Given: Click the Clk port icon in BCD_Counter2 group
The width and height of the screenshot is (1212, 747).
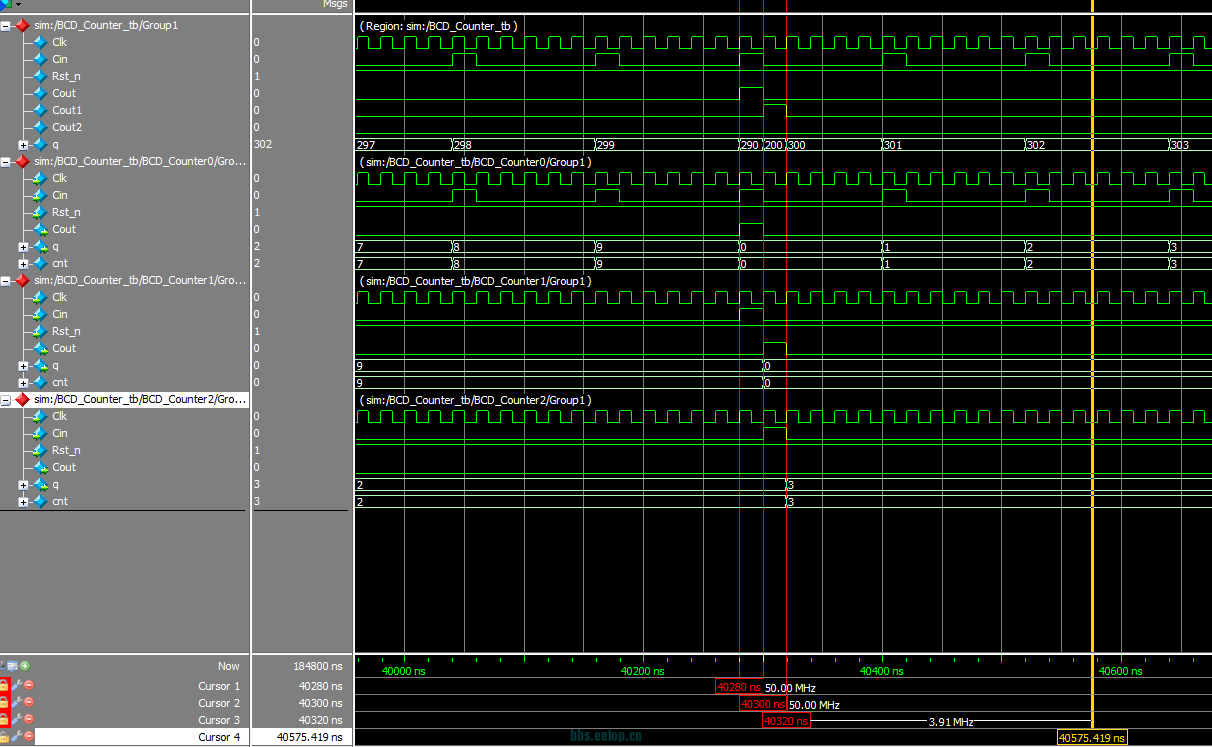Looking at the screenshot, I should pos(40,416).
